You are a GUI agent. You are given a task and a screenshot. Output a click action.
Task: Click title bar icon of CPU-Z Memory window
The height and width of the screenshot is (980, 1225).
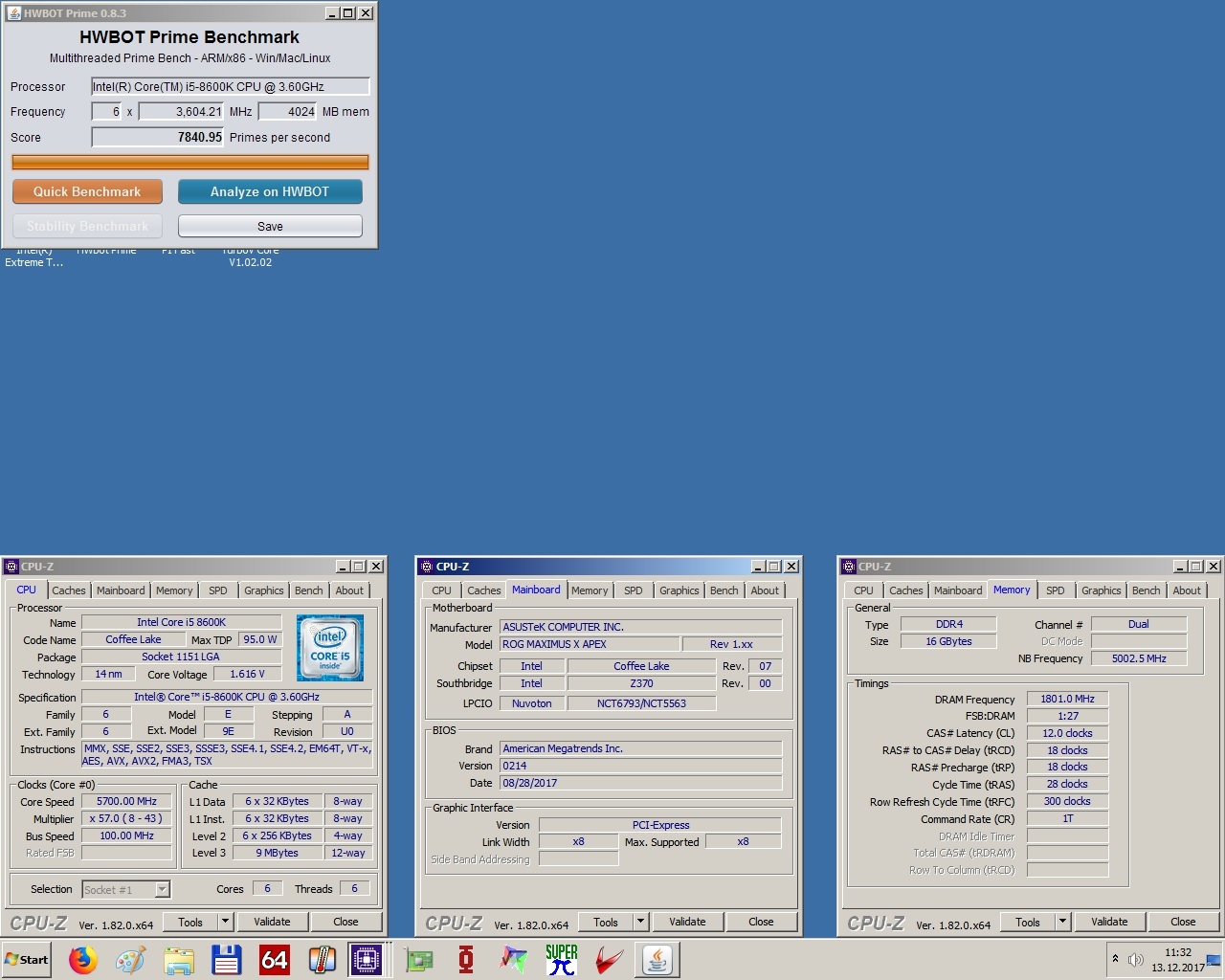(x=848, y=567)
